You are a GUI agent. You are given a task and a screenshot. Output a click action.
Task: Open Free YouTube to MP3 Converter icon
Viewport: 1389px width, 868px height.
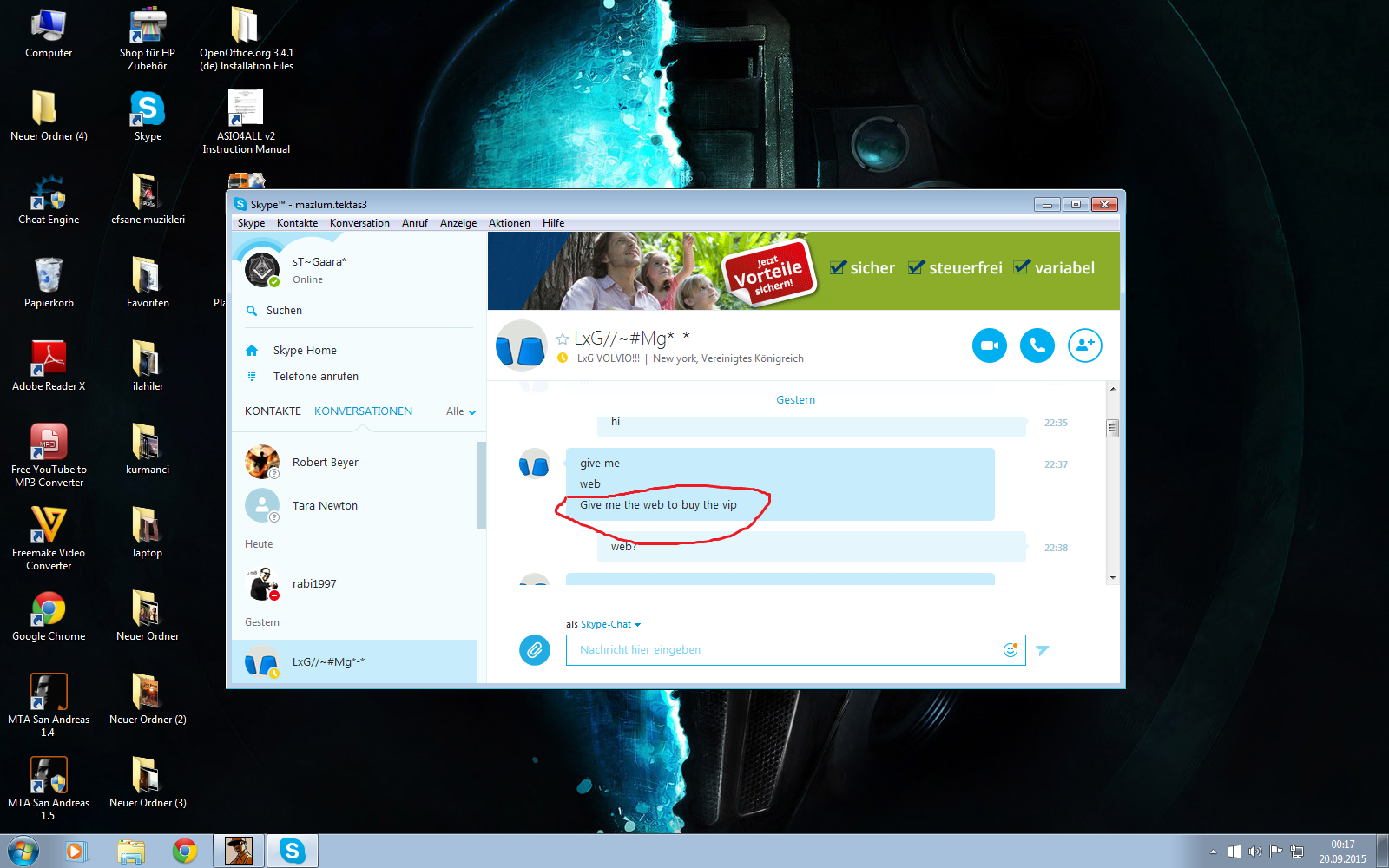click(x=49, y=456)
